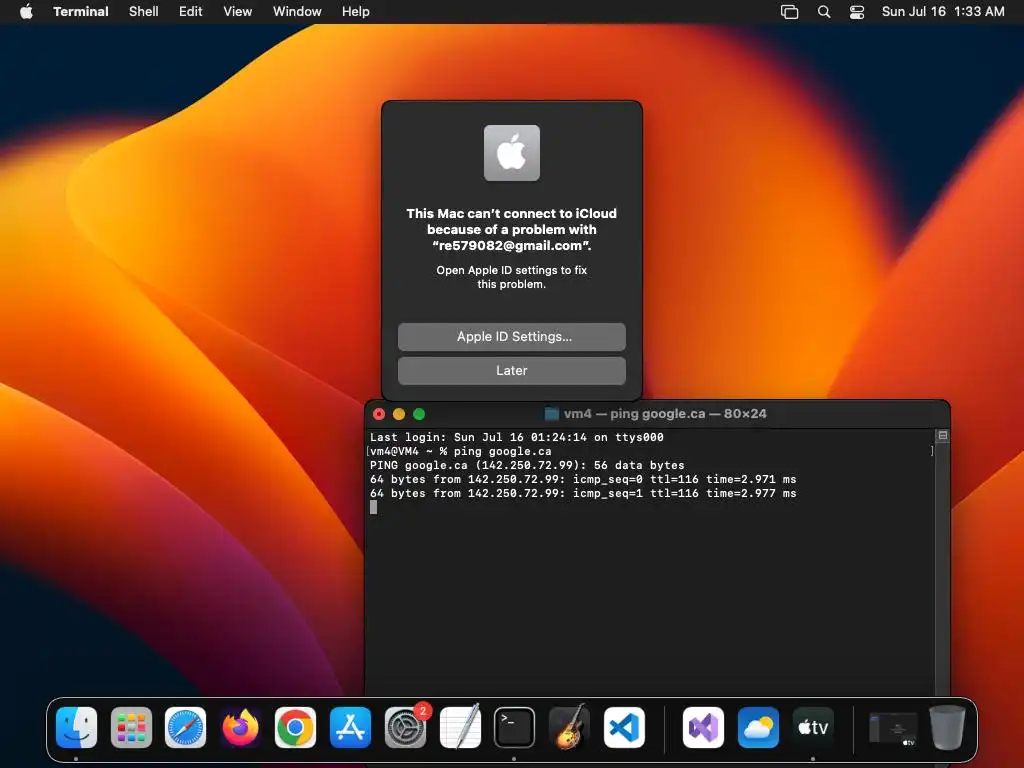This screenshot has height=768, width=1024.
Task: Click the Stage Manager icon in menu bar
Action: 790,12
